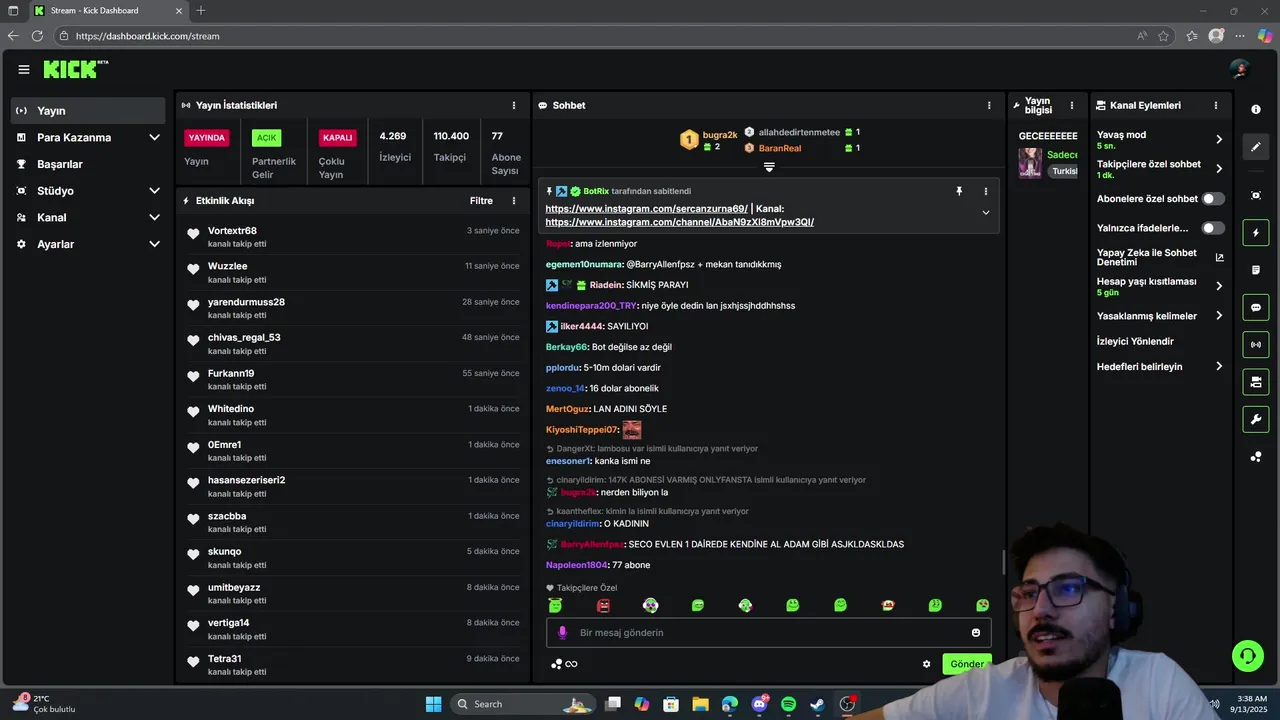The image size is (1280, 720).
Task: Toggle Yalnızca ifadelerle switch
Action: [x=1213, y=228]
